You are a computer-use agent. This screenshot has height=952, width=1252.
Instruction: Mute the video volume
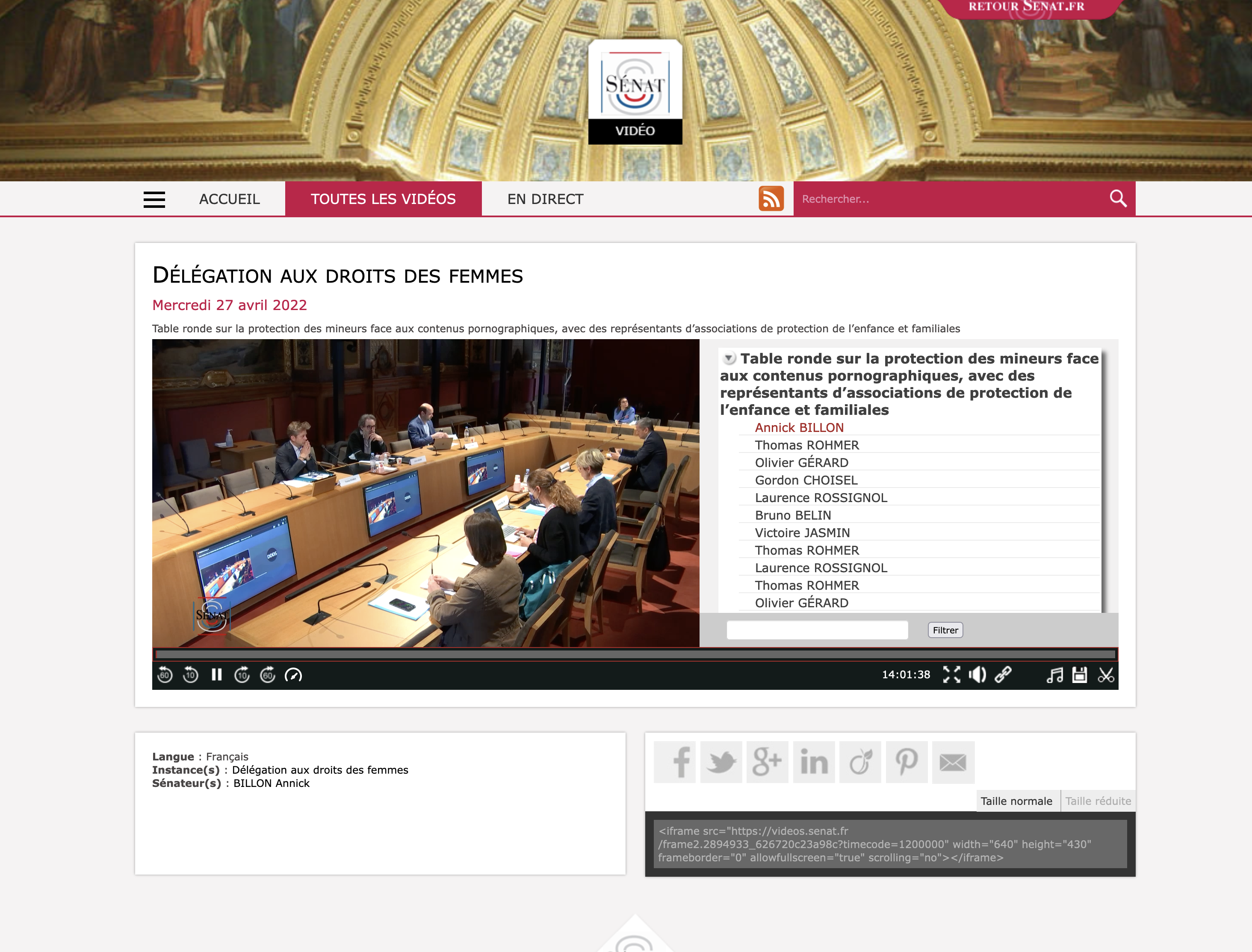[977, 674]
